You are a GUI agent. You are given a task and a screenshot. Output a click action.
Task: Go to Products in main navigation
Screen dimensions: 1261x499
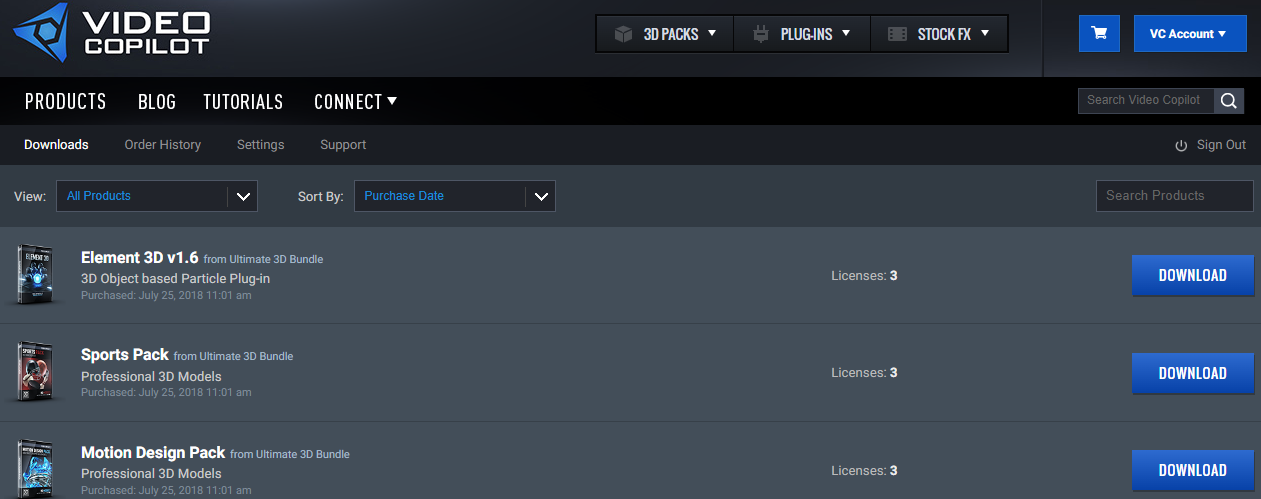(x=65, y=102)
